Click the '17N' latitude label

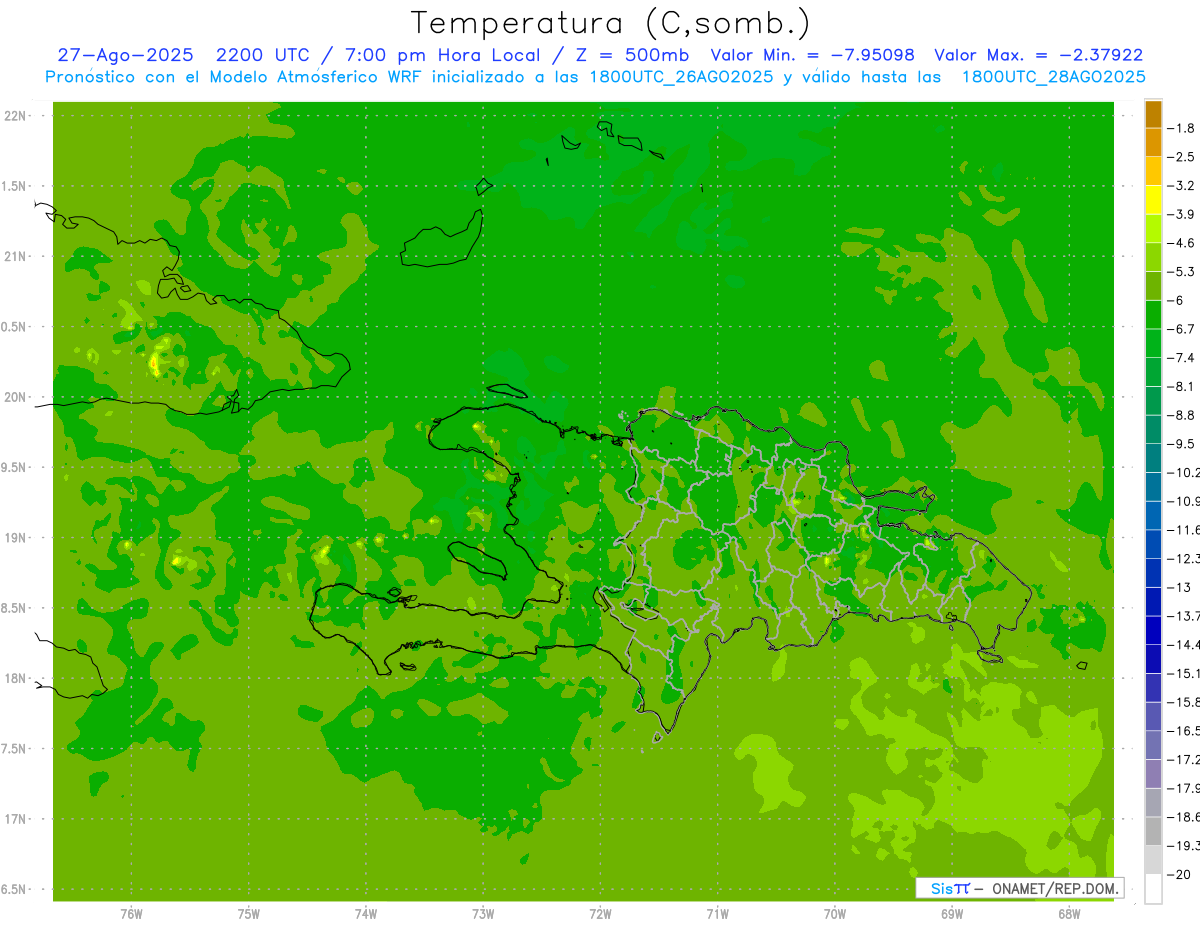[x=16, y=819]
